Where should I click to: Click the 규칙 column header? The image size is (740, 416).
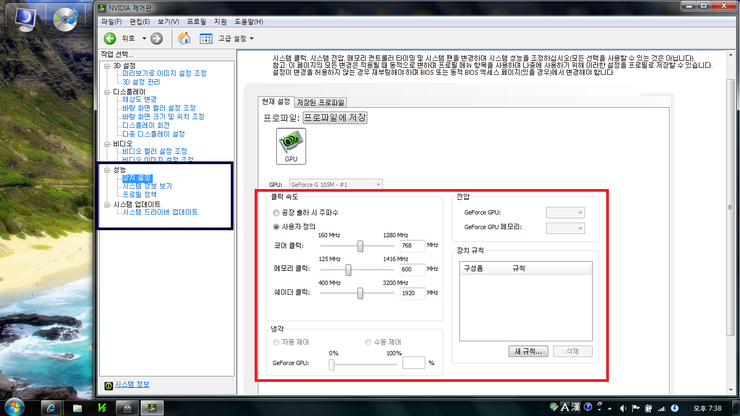click(550, 269)
